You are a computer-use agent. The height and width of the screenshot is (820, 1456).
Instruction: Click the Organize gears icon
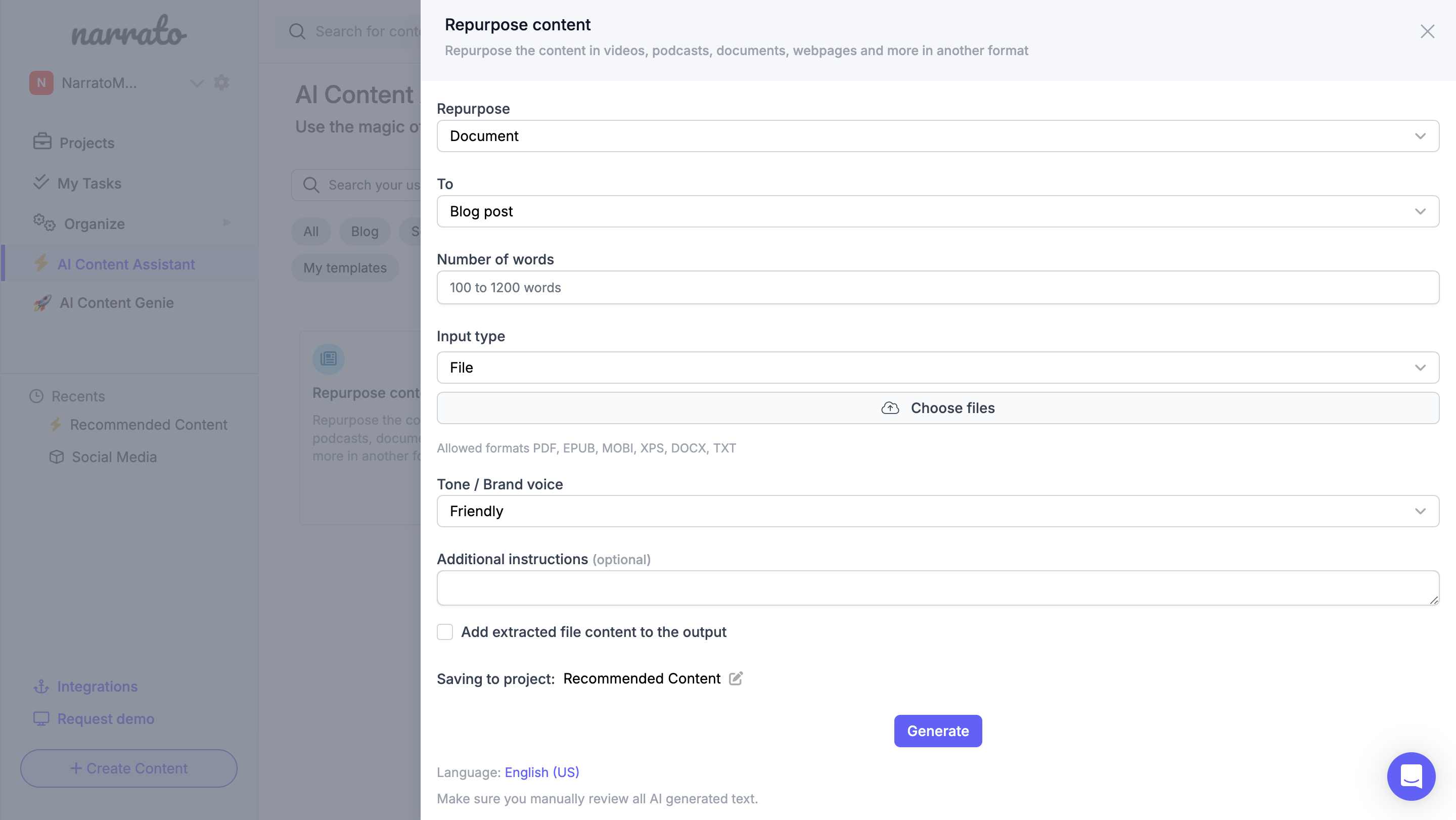tap(44, 222)
